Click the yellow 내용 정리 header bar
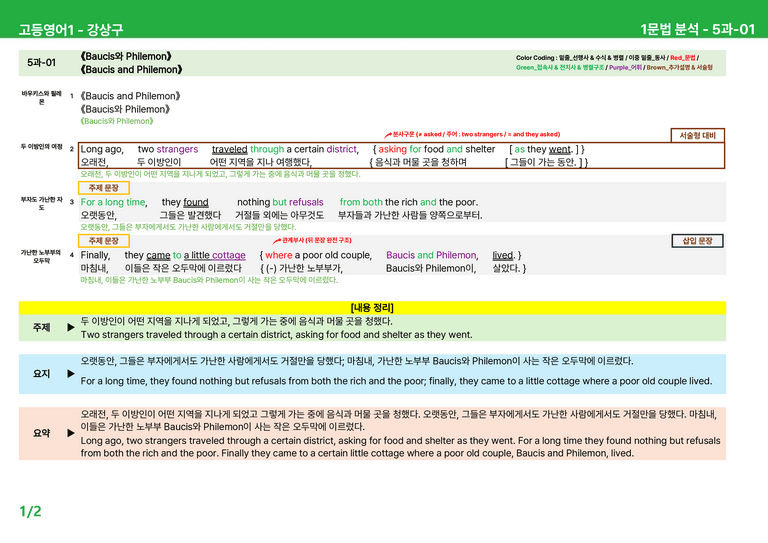Viewport: 768px width, 543px height. [x=372, y=307]
